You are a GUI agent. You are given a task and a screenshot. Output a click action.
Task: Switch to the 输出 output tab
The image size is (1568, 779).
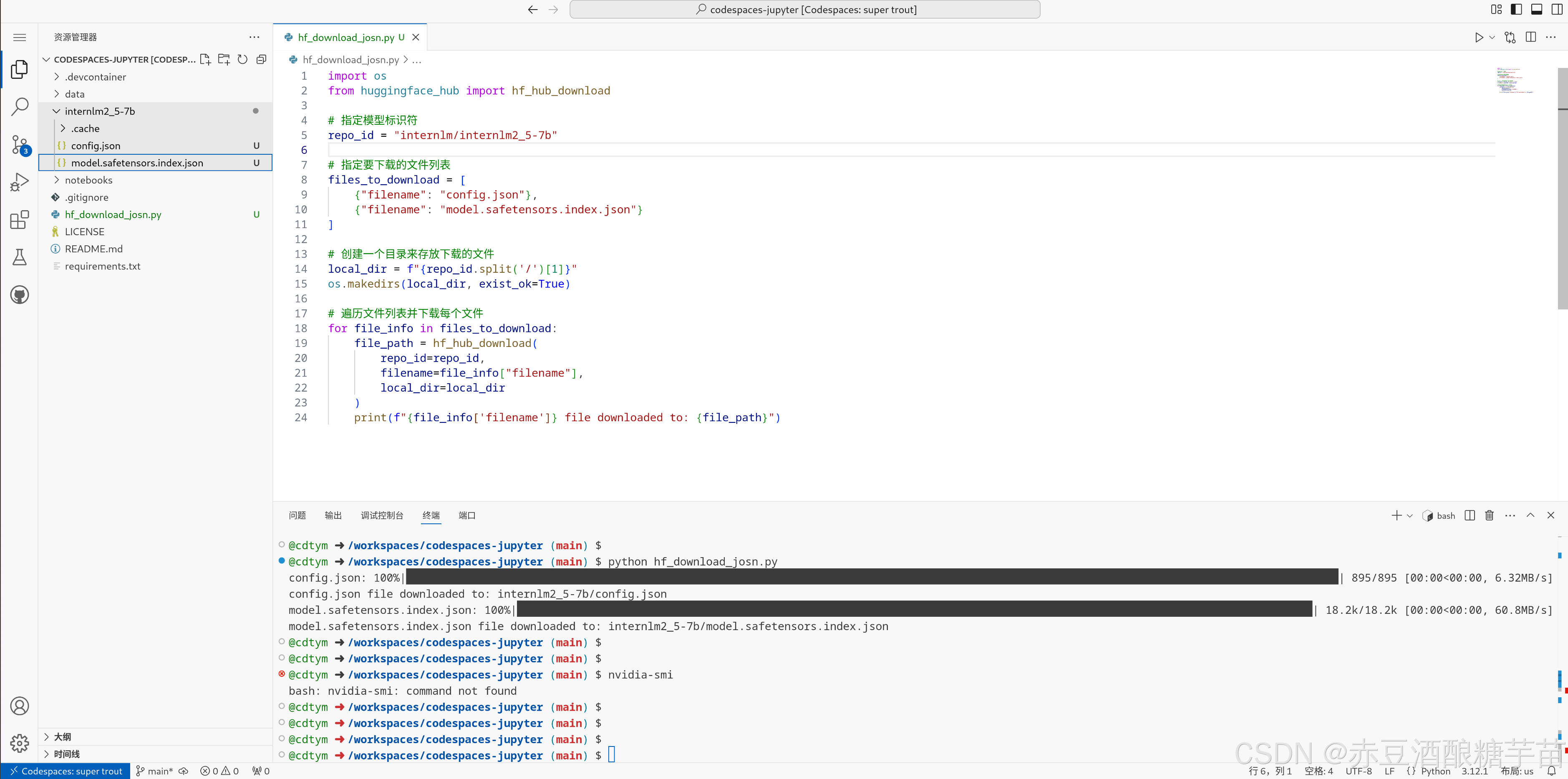(333, 515)
